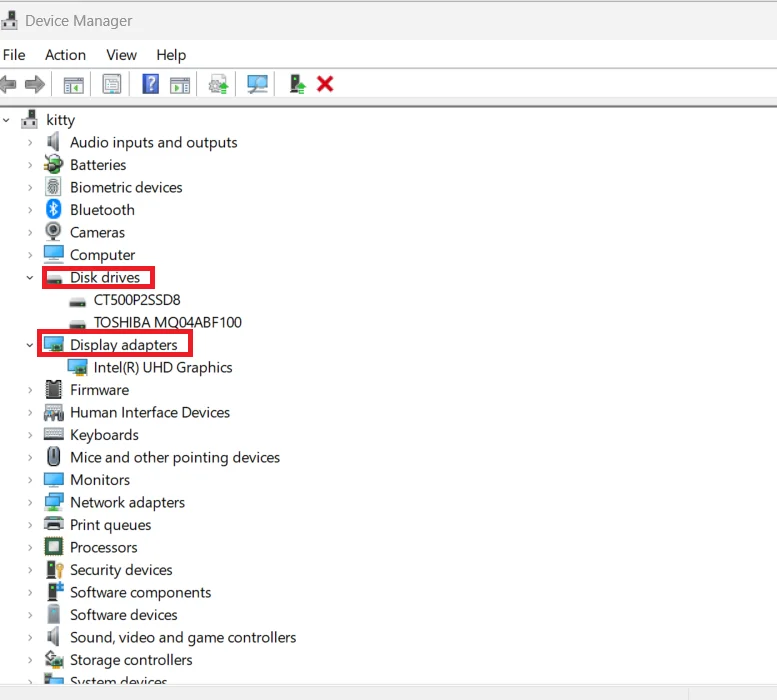Expand the Bluetooth category arrow
This screenshot has height=700, width=777.
pyautogui.click(x=30, y=210)
